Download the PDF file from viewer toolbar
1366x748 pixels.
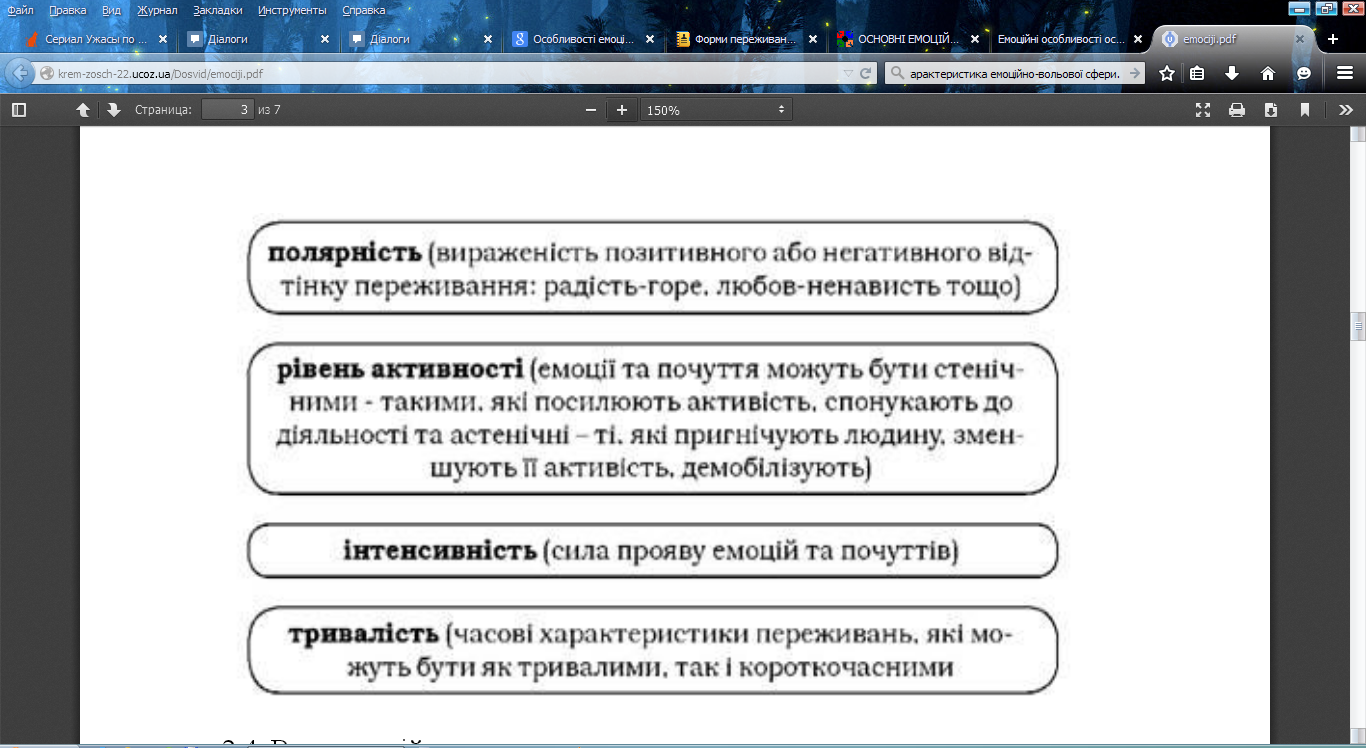(1271, 110)
